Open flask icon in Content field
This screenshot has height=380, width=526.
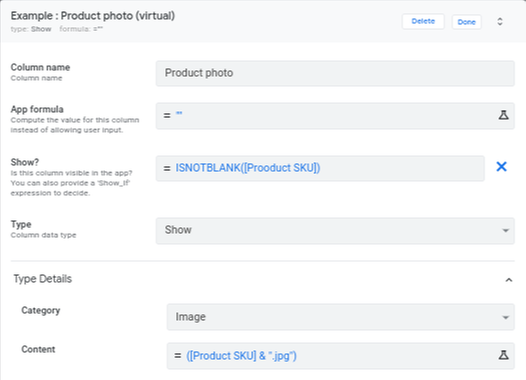tap(503, 355)
